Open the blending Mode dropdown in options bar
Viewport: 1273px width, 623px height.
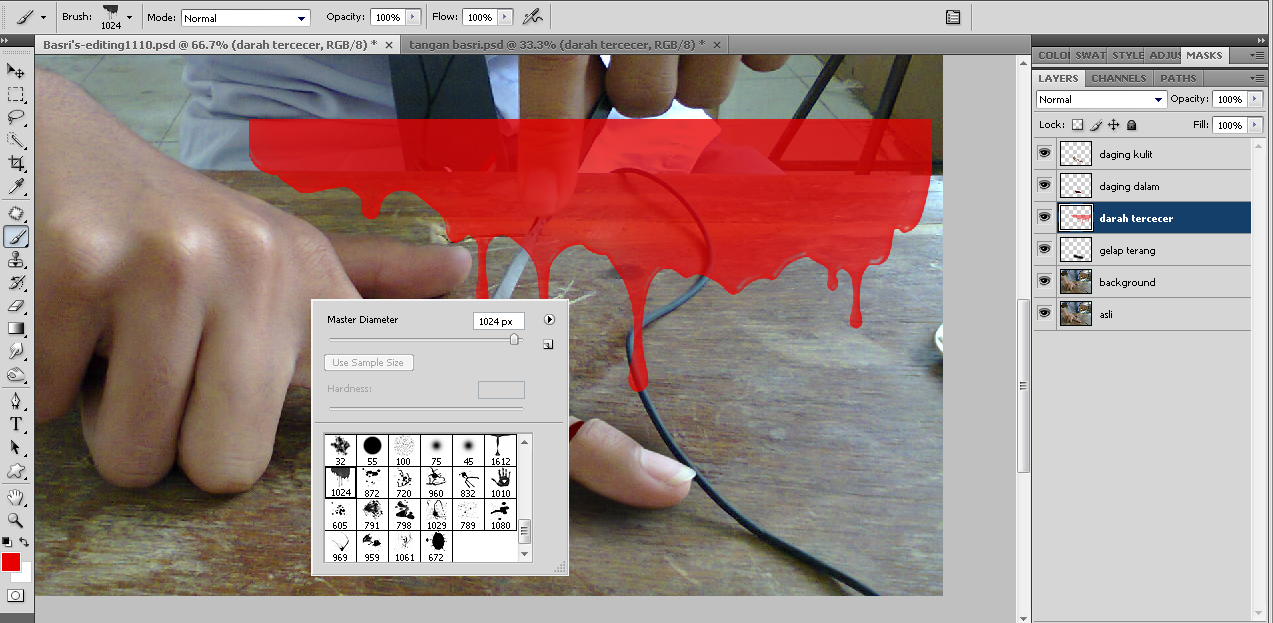(x=245, y=17)
